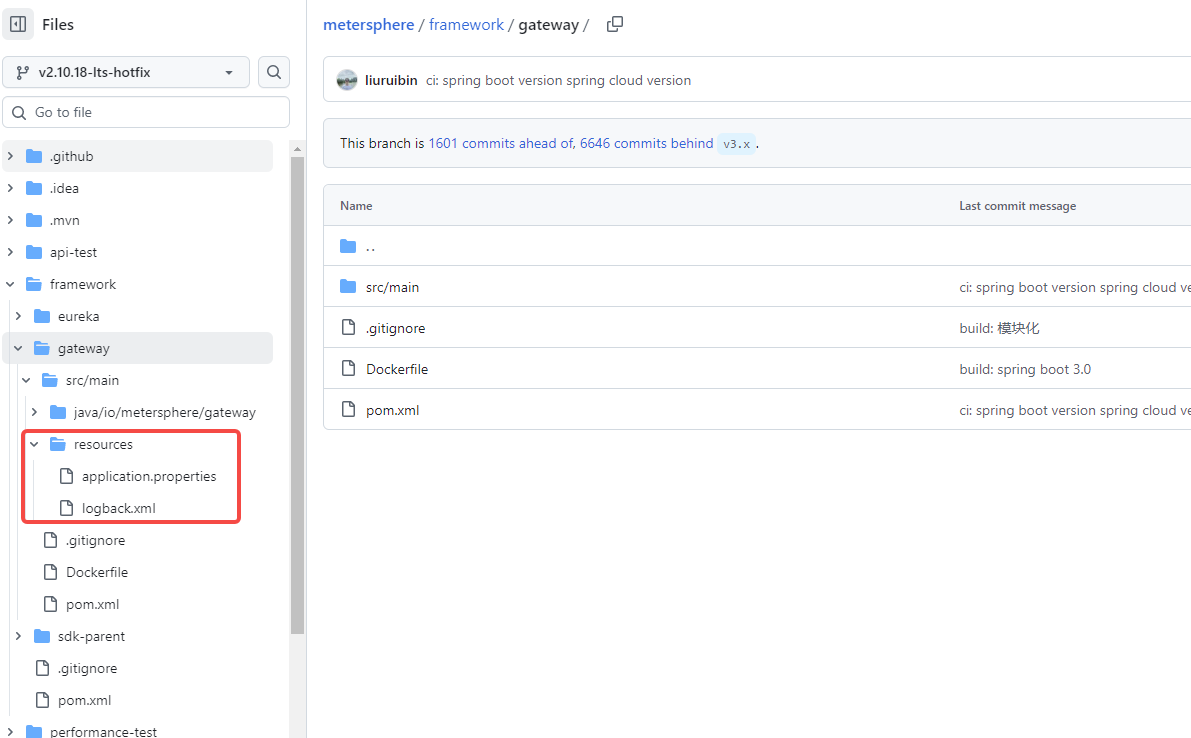The height and width of the screenshot is (738, 1191).
Task: Open Dockerfile in the file tree
Action: pos(96,572)
